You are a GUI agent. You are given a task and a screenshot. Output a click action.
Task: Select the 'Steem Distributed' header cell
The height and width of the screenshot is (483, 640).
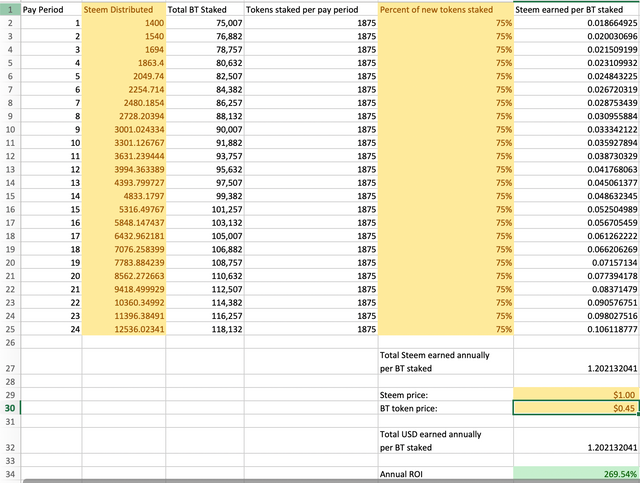pyautogui.click(x=124, y=9)
